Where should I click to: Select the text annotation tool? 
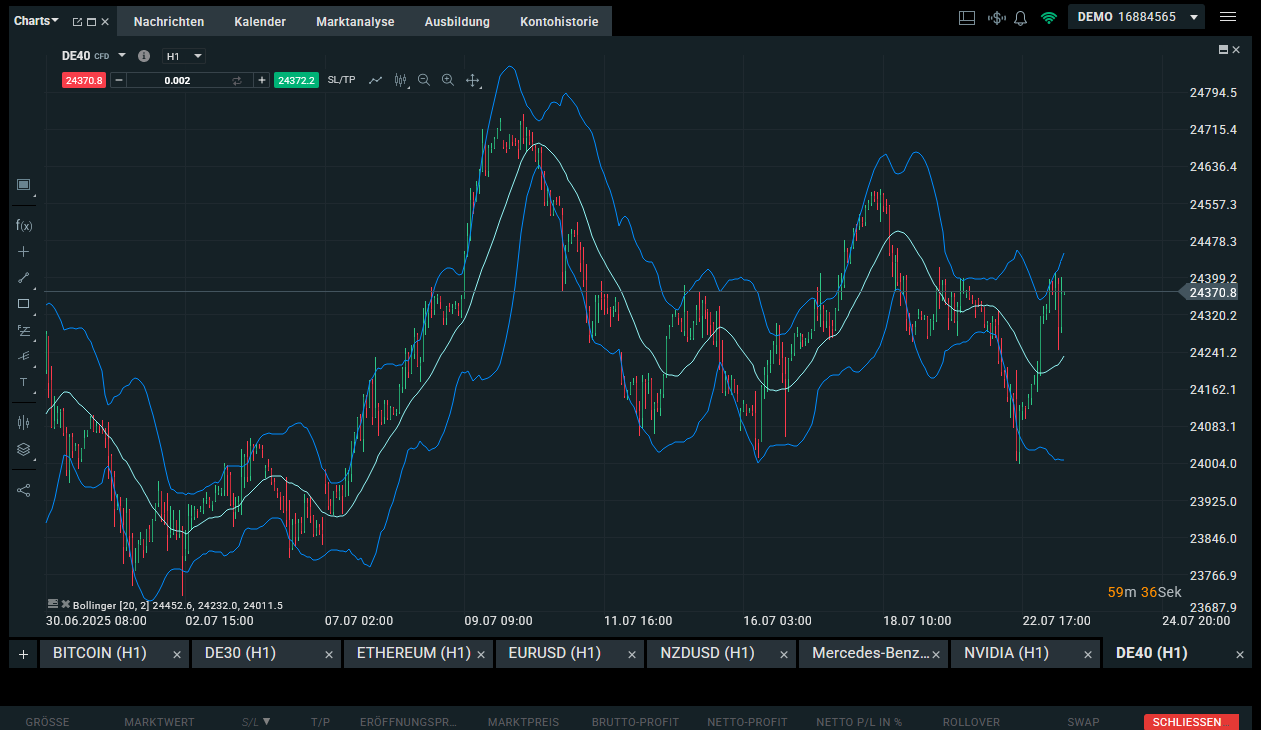click(x=24, y=382)
